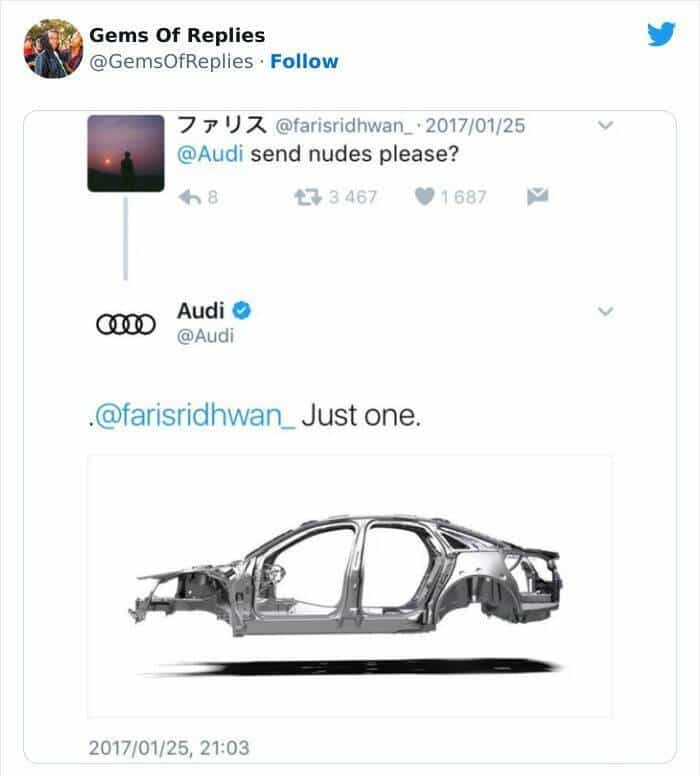This screenshot has height=776, width=700.
Task: Click the retweet icon showing 3 467
Action: 307,196
